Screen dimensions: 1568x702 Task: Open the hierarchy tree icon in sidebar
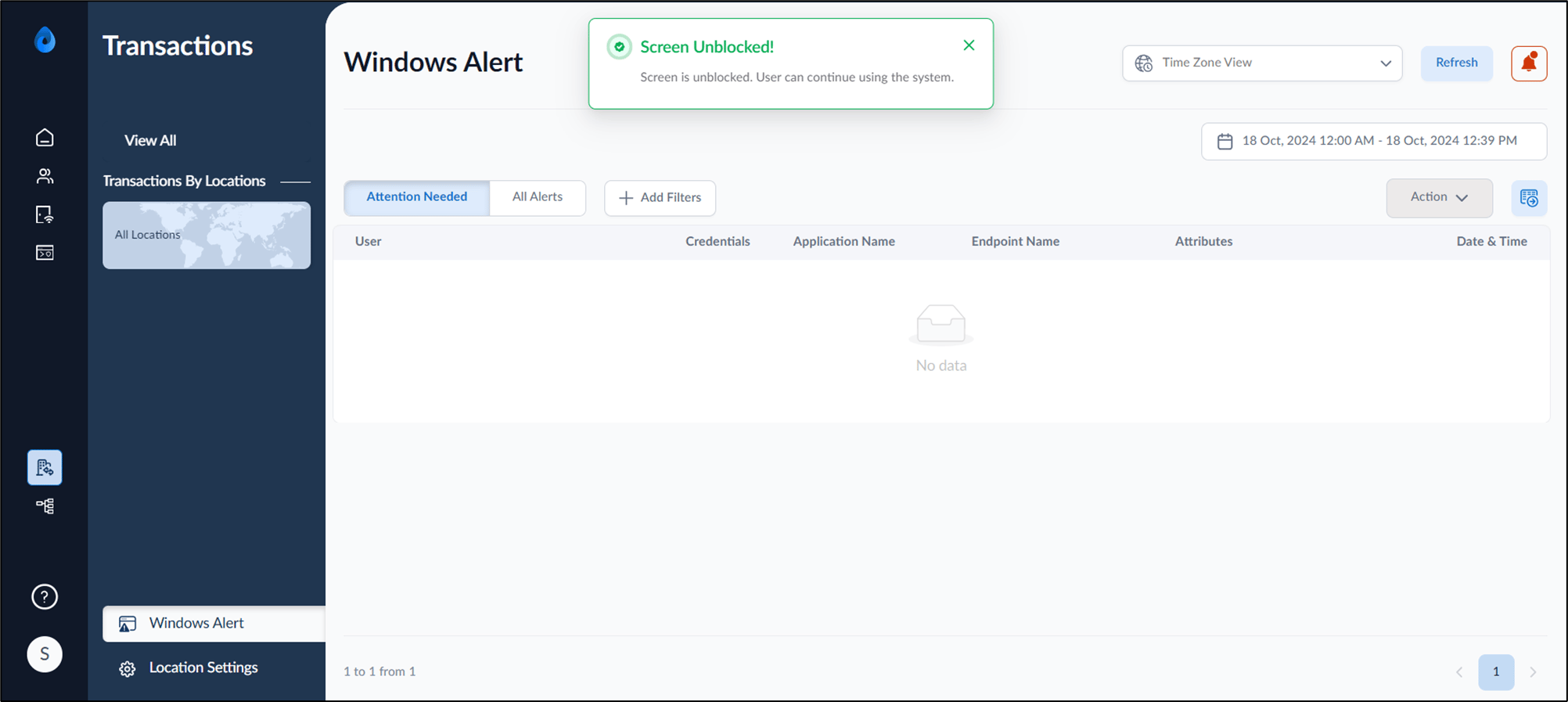tap(45, 506)
